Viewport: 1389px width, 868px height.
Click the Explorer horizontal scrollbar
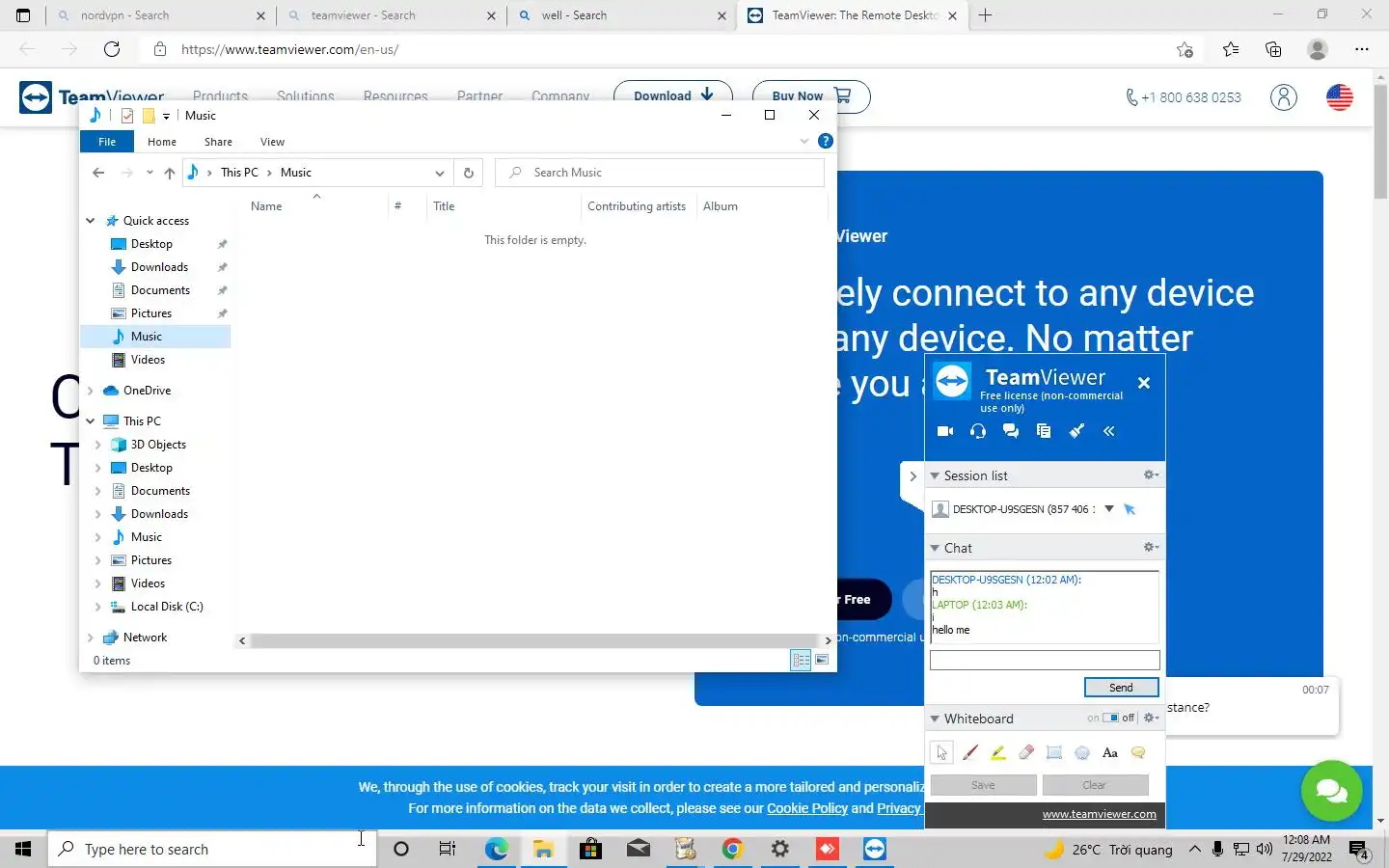pos(535,640)
